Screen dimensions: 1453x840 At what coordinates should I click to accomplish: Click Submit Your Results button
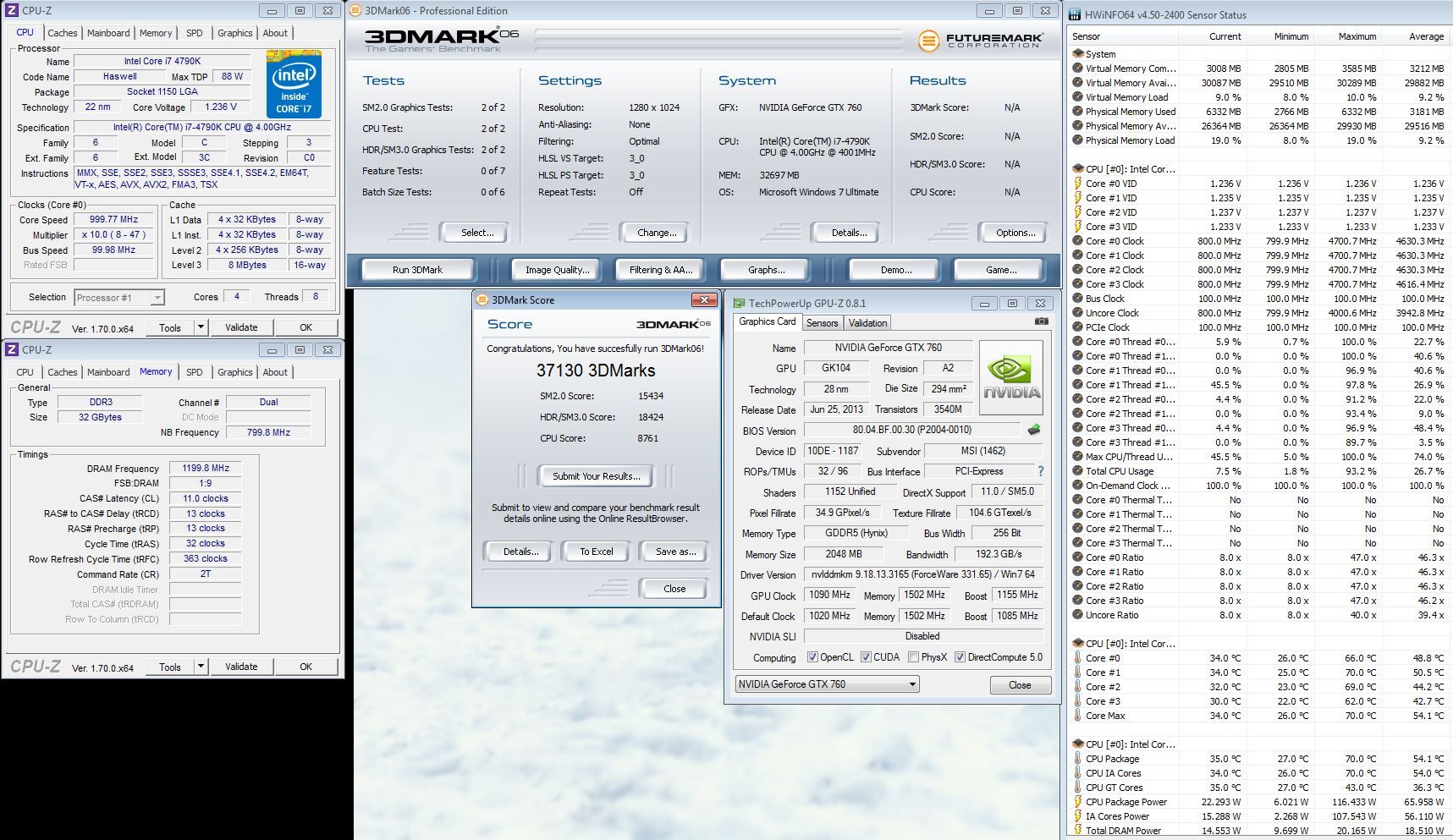(x=597, y=476)
